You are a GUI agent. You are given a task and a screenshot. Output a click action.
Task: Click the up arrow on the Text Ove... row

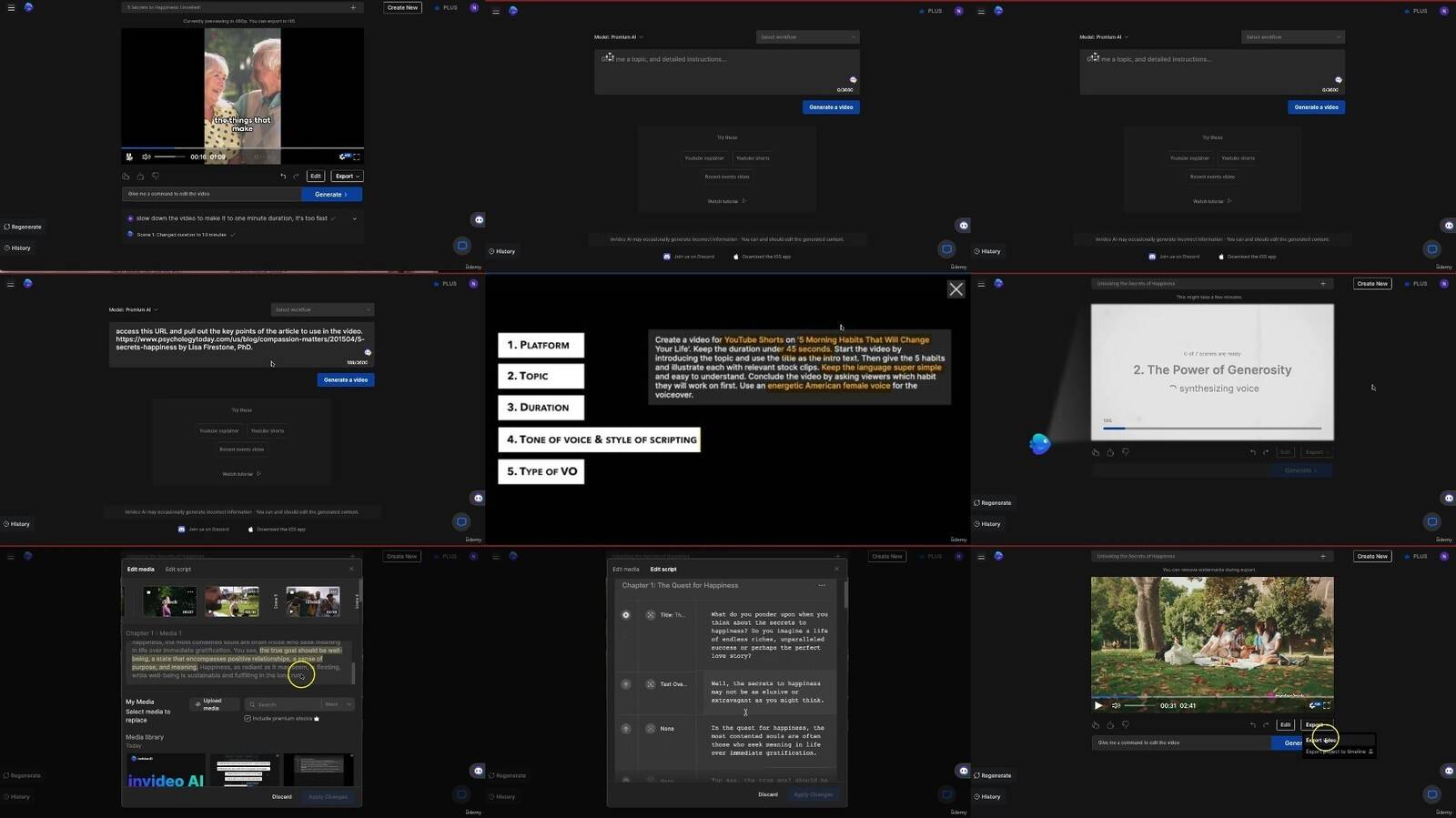tap(626, 684)
